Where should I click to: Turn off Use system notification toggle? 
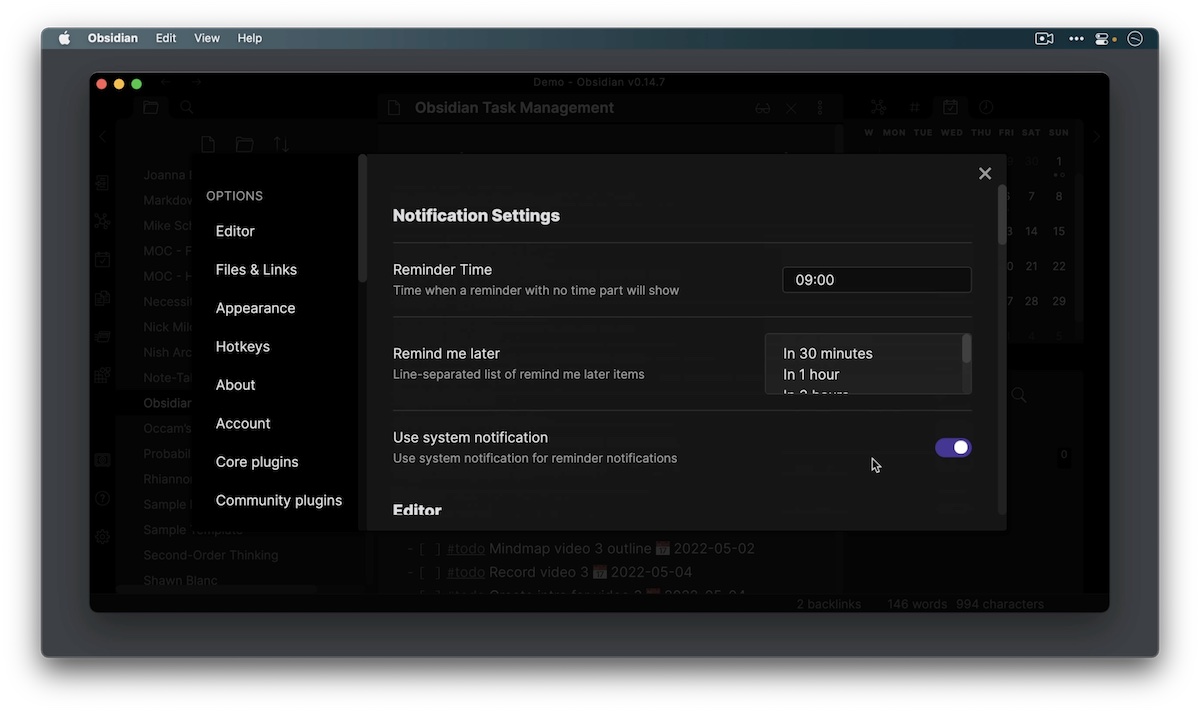tap(953, 447)
